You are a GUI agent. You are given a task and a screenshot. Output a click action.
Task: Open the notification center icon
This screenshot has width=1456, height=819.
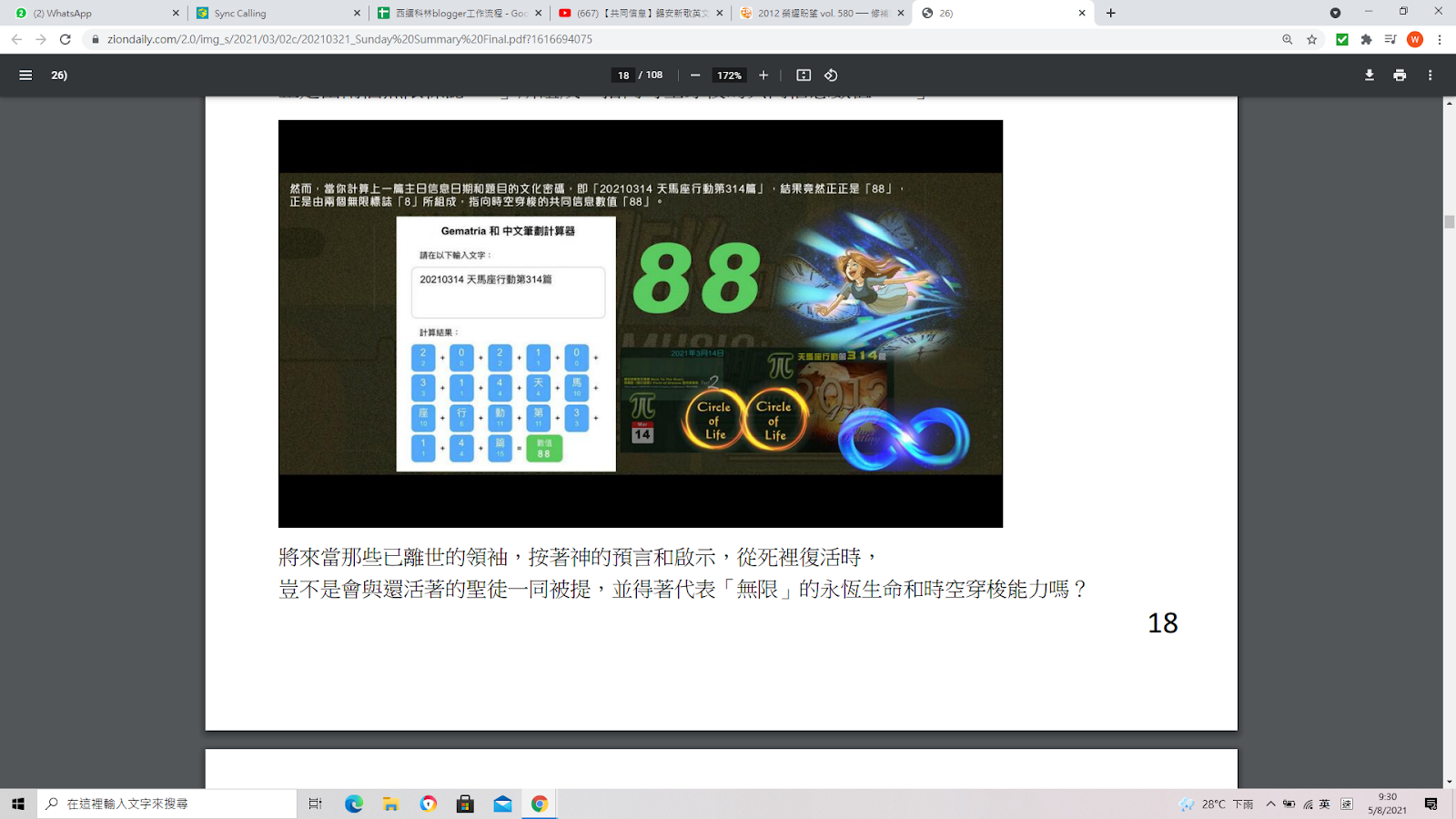point(1431,804)
